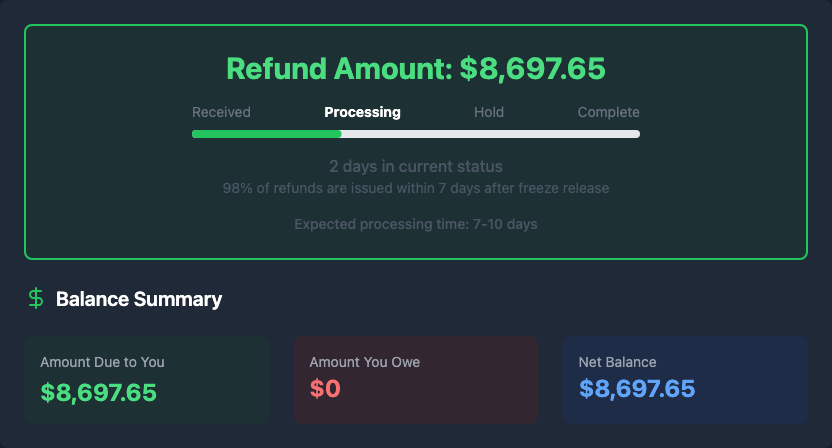Click the green filled progress bar segment

(266, 134)
